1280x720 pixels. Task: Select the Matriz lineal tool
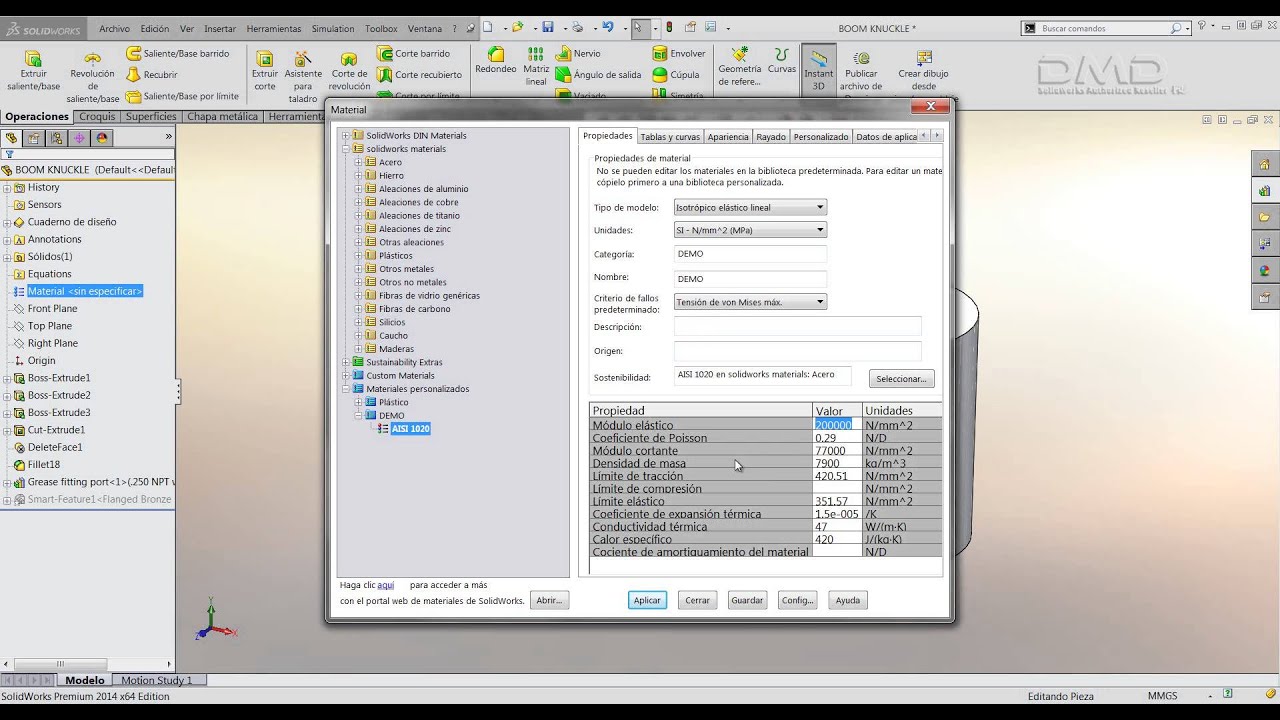click(x=536, y=66)
